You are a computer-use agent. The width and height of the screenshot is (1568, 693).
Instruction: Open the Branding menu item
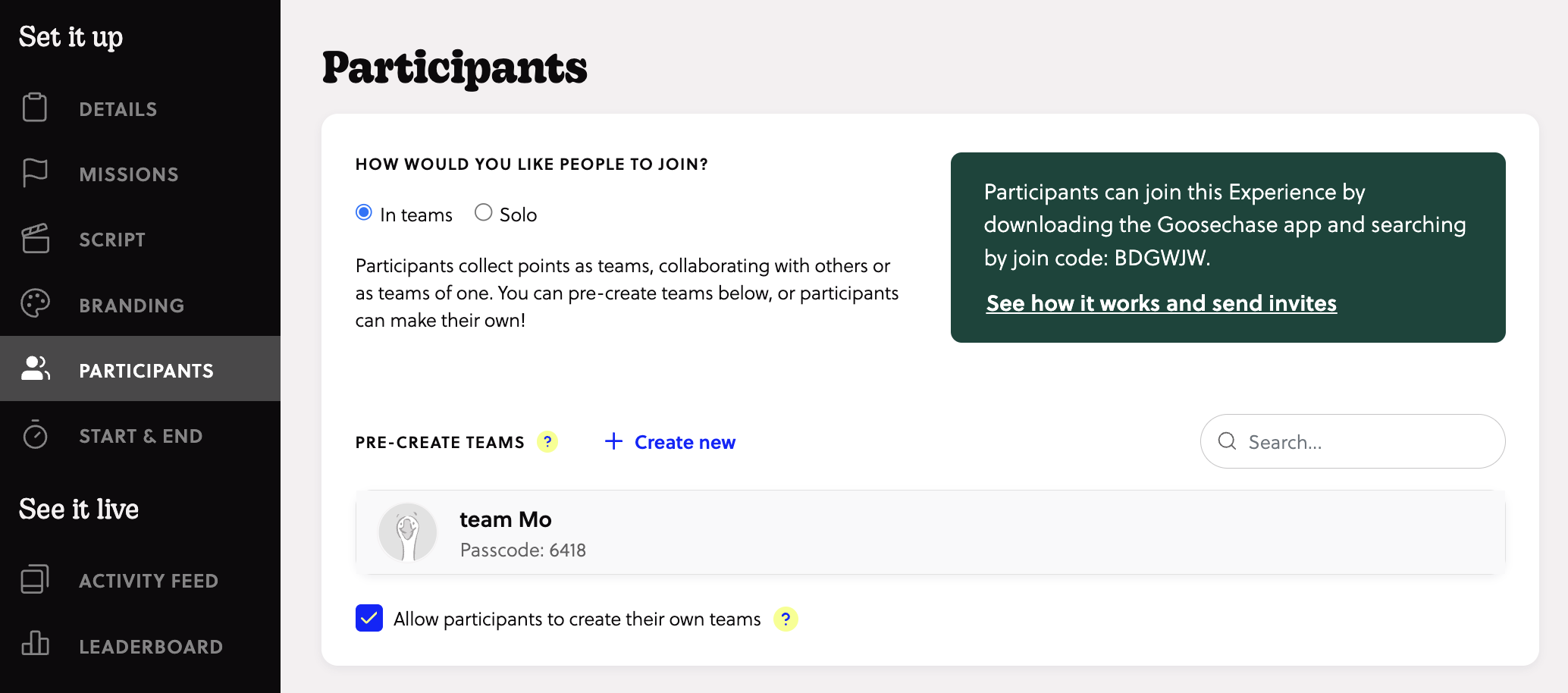click(x=132, y=306)
